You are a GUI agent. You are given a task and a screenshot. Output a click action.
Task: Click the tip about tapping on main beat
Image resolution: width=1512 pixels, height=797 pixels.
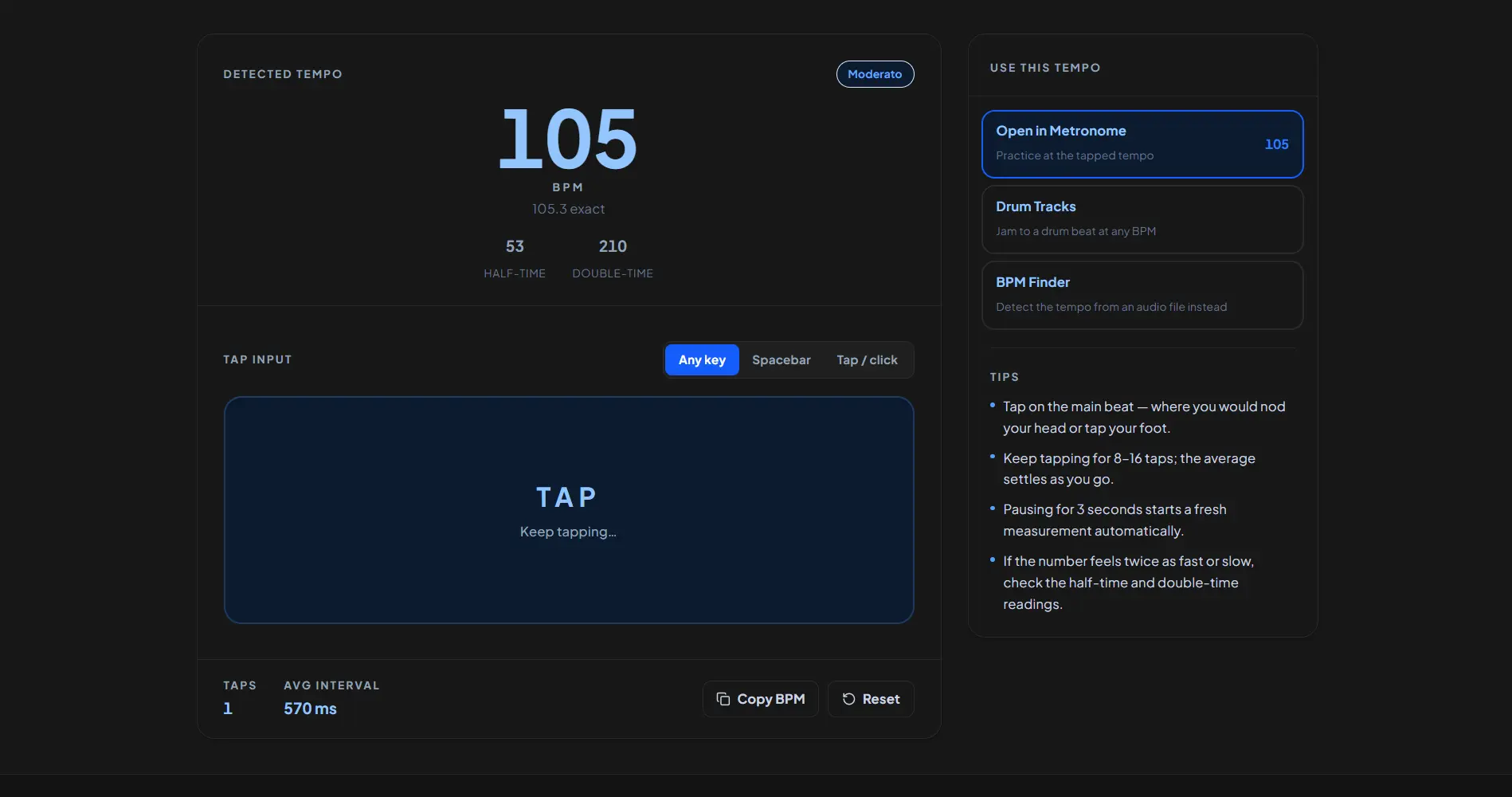(1144, 418)
